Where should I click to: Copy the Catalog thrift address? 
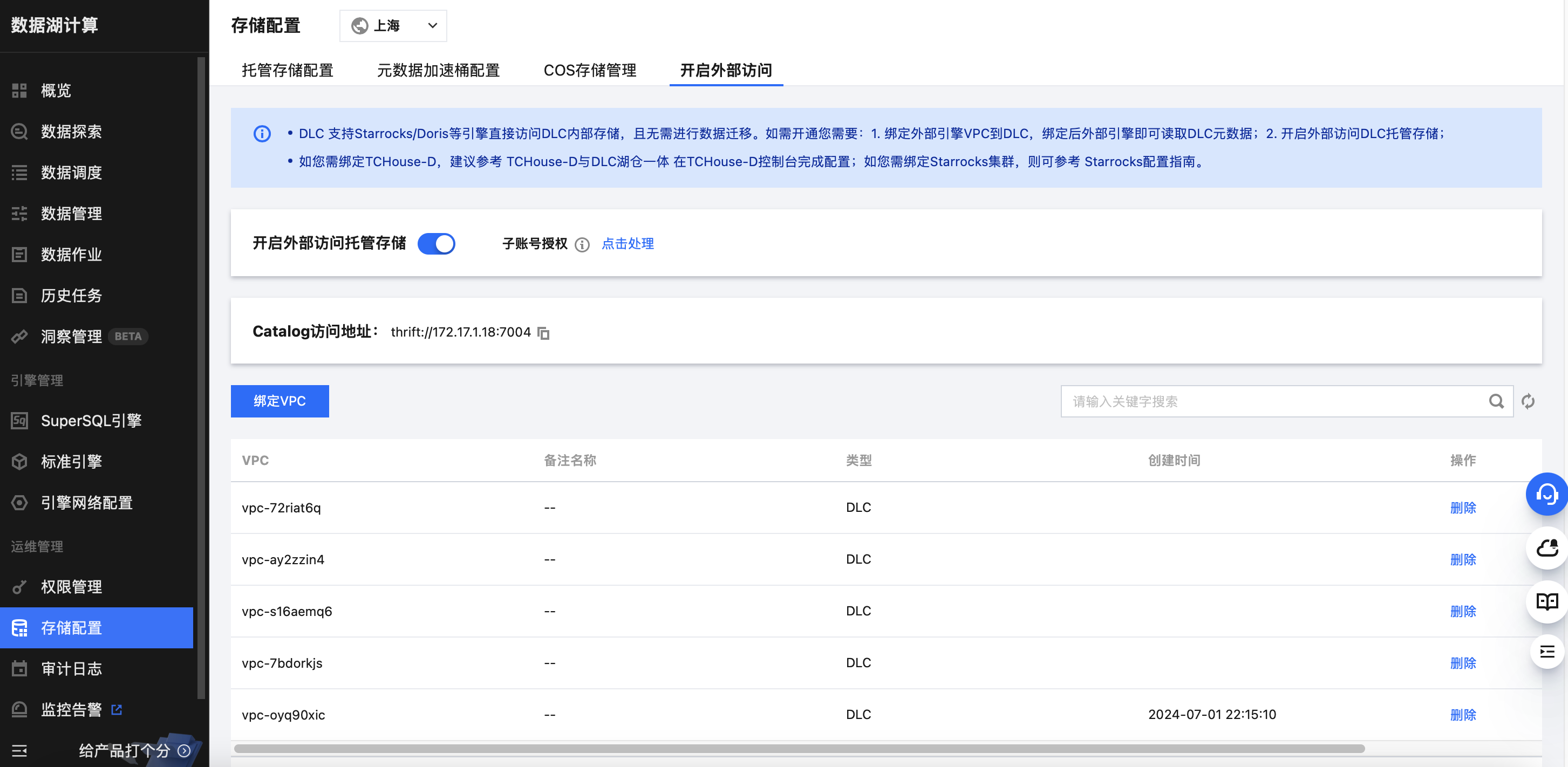(543, 333)
